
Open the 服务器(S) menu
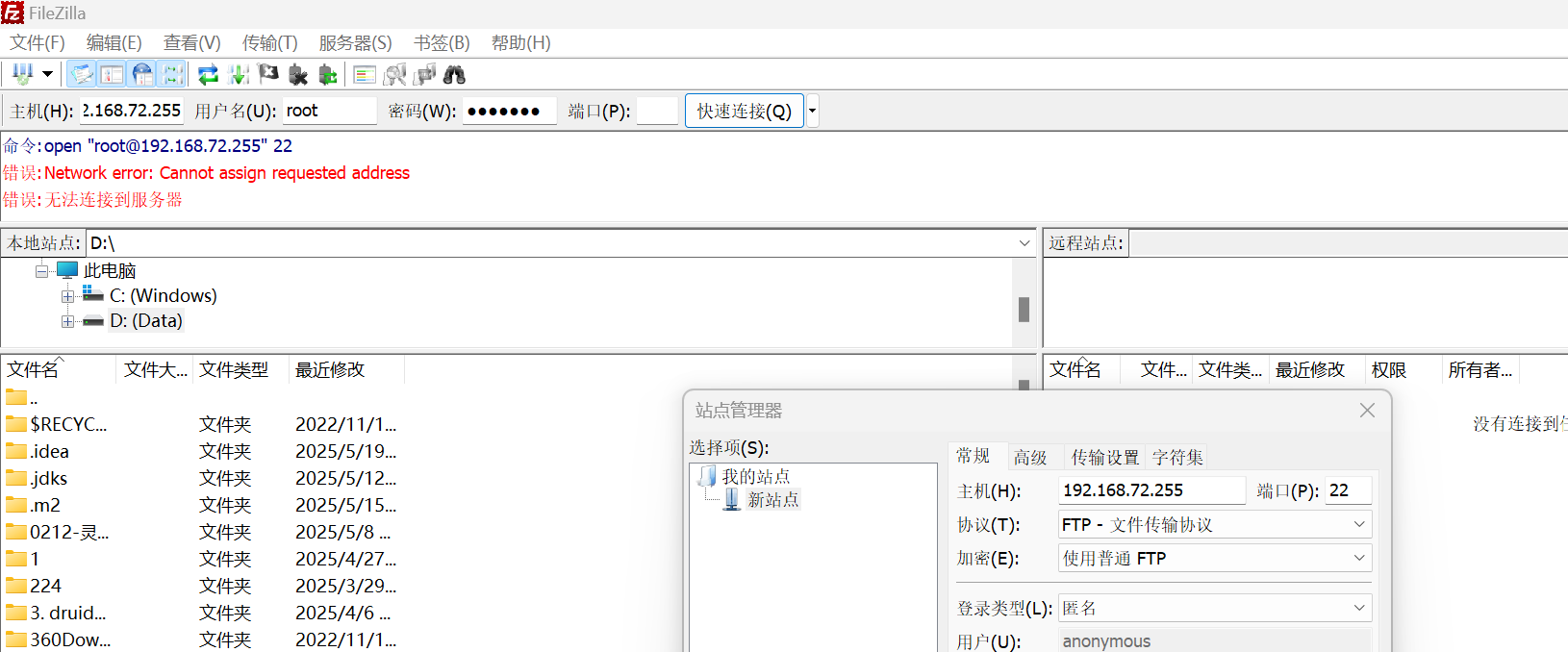pos(355,42)
